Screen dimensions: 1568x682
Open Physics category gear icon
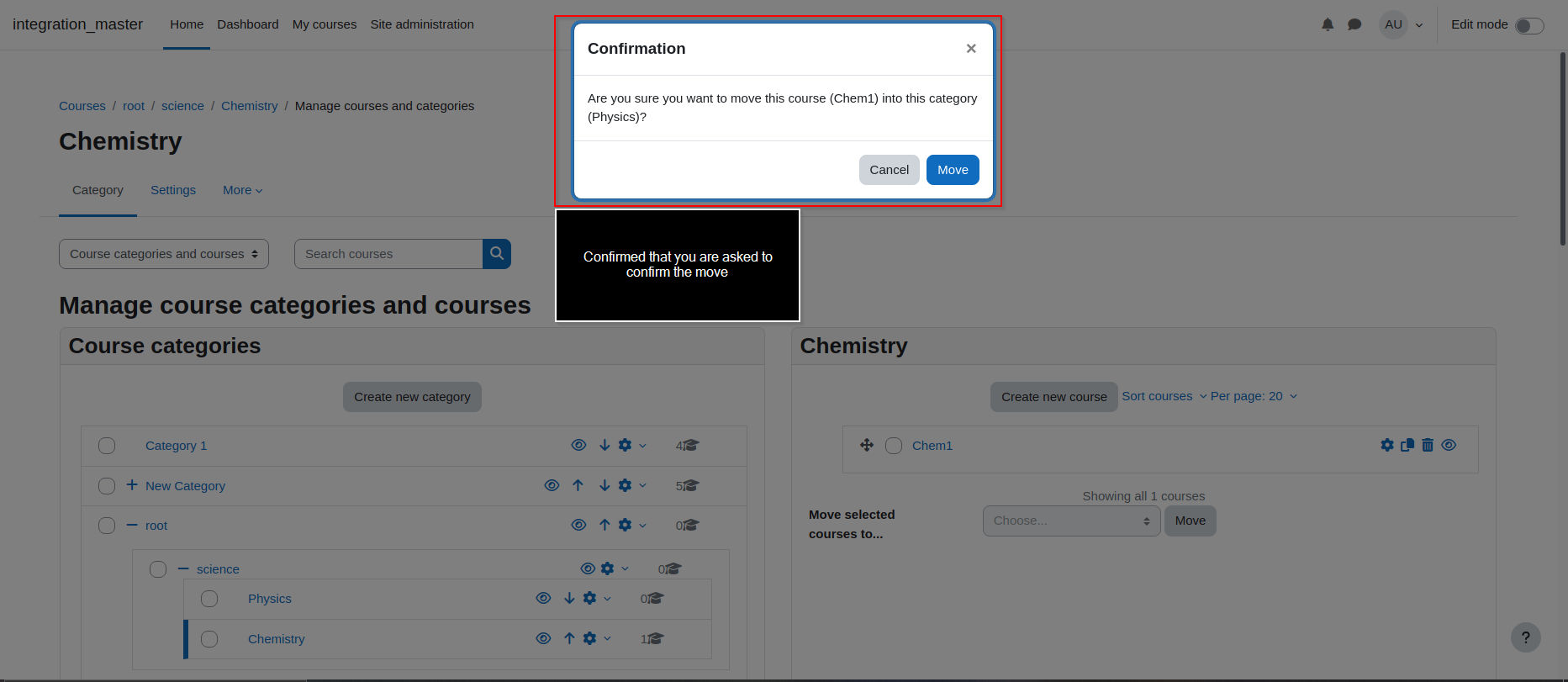point(589,599)
